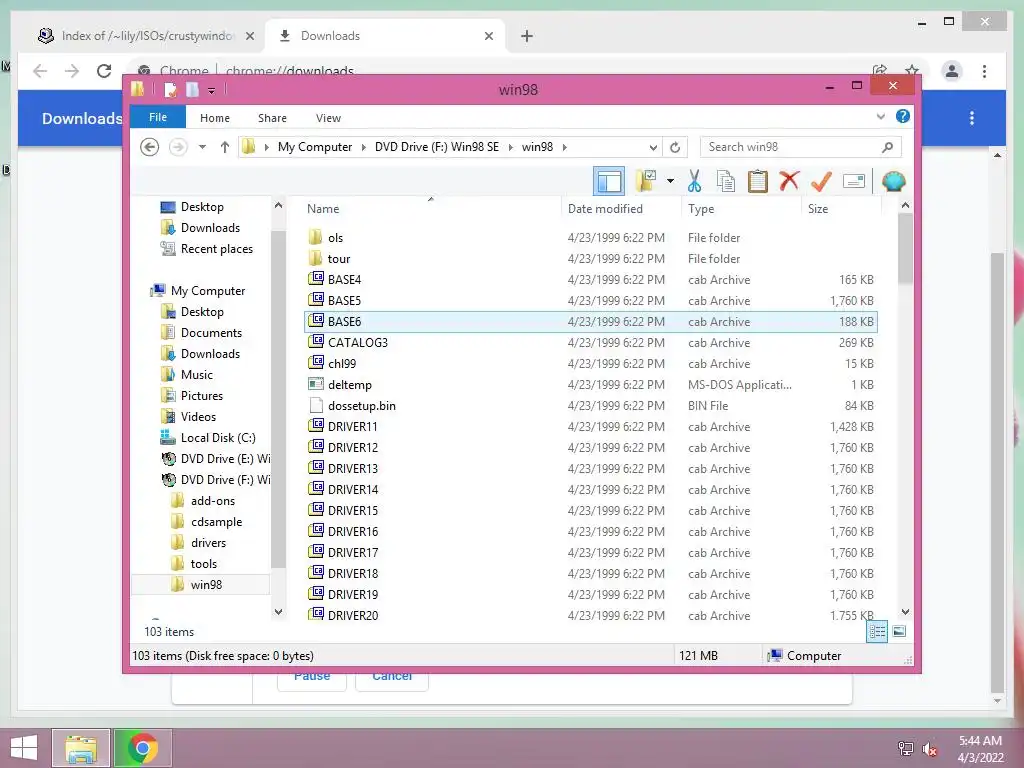Click the orange checkmark Properties icon

click(821, 182)
